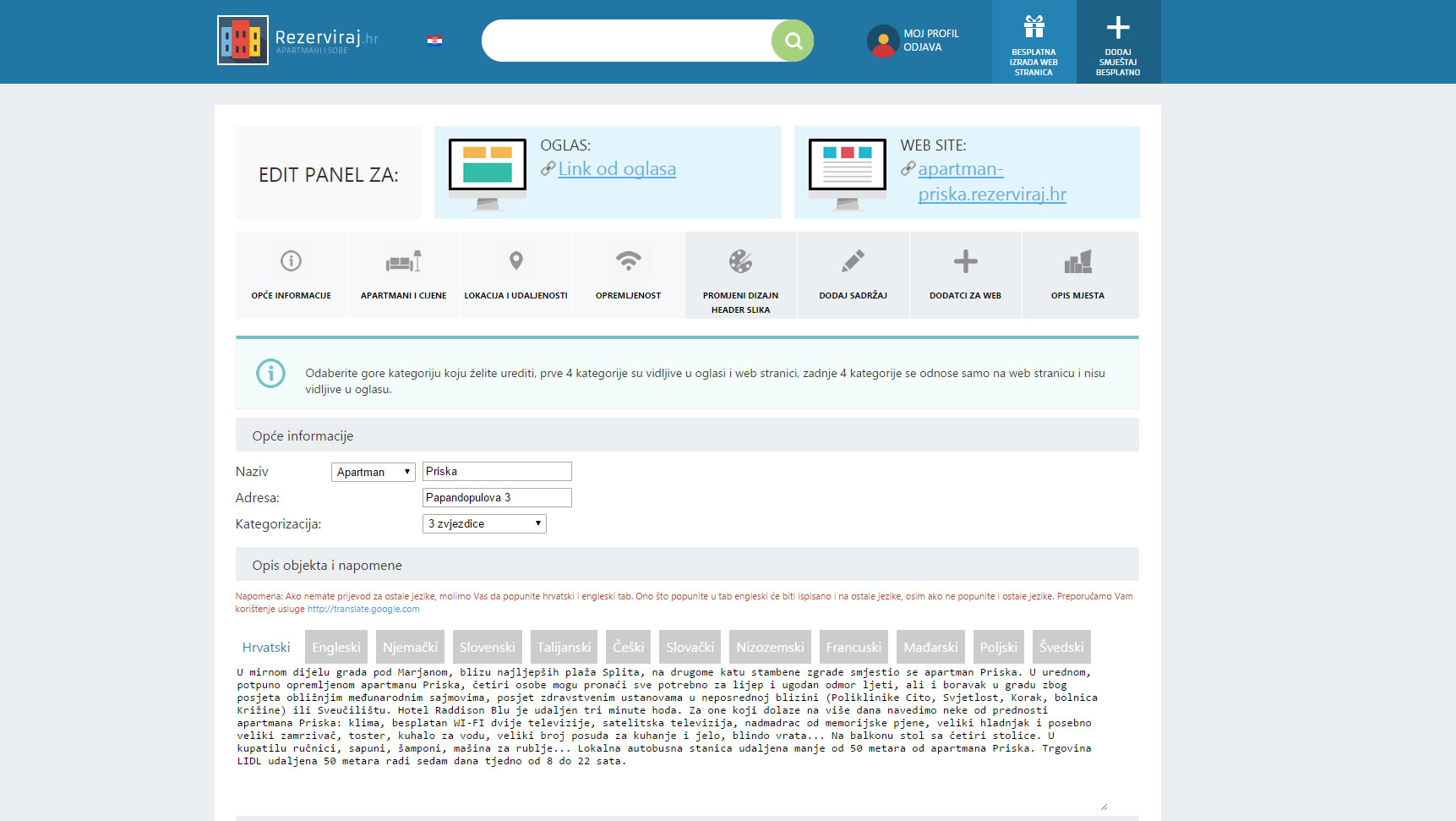Click the Croatian flag language selector
1456x821 pixels.
point(434,40)
